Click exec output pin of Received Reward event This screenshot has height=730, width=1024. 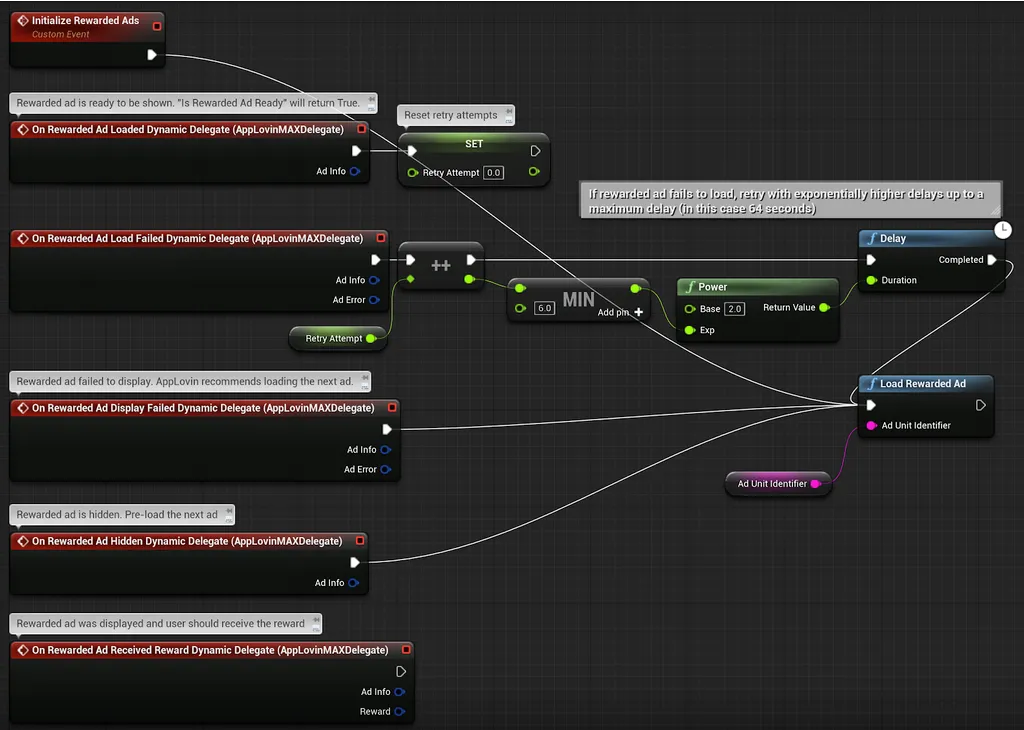point(401,672)
